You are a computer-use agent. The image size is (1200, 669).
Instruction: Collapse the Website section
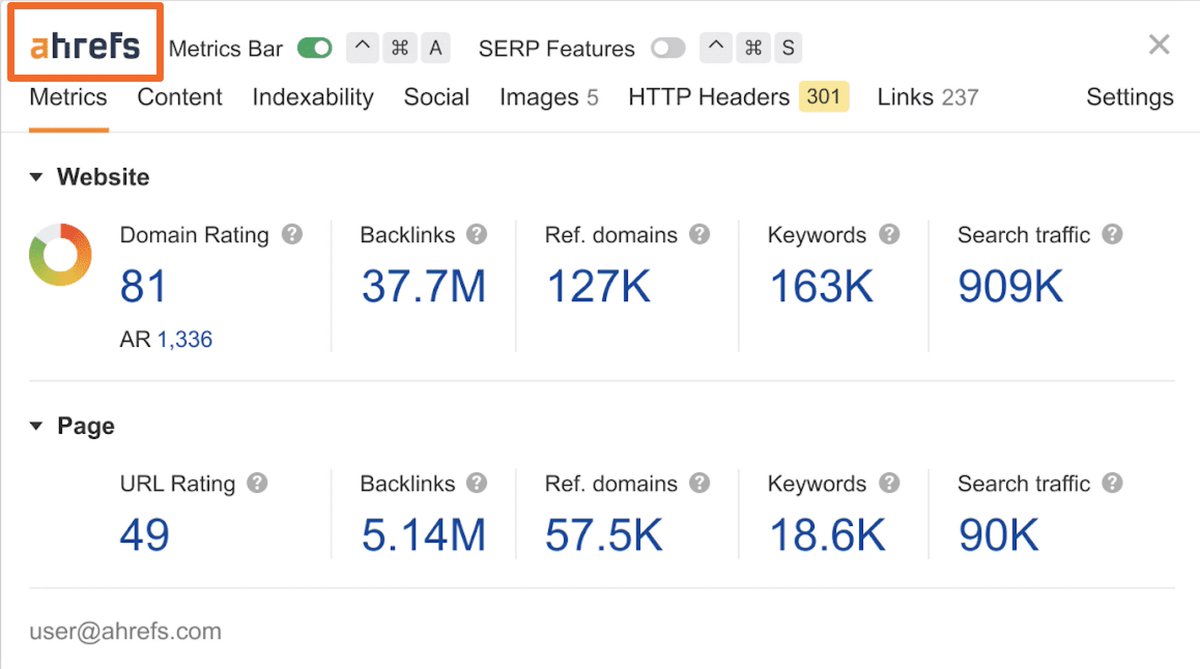tap(37, 177)
